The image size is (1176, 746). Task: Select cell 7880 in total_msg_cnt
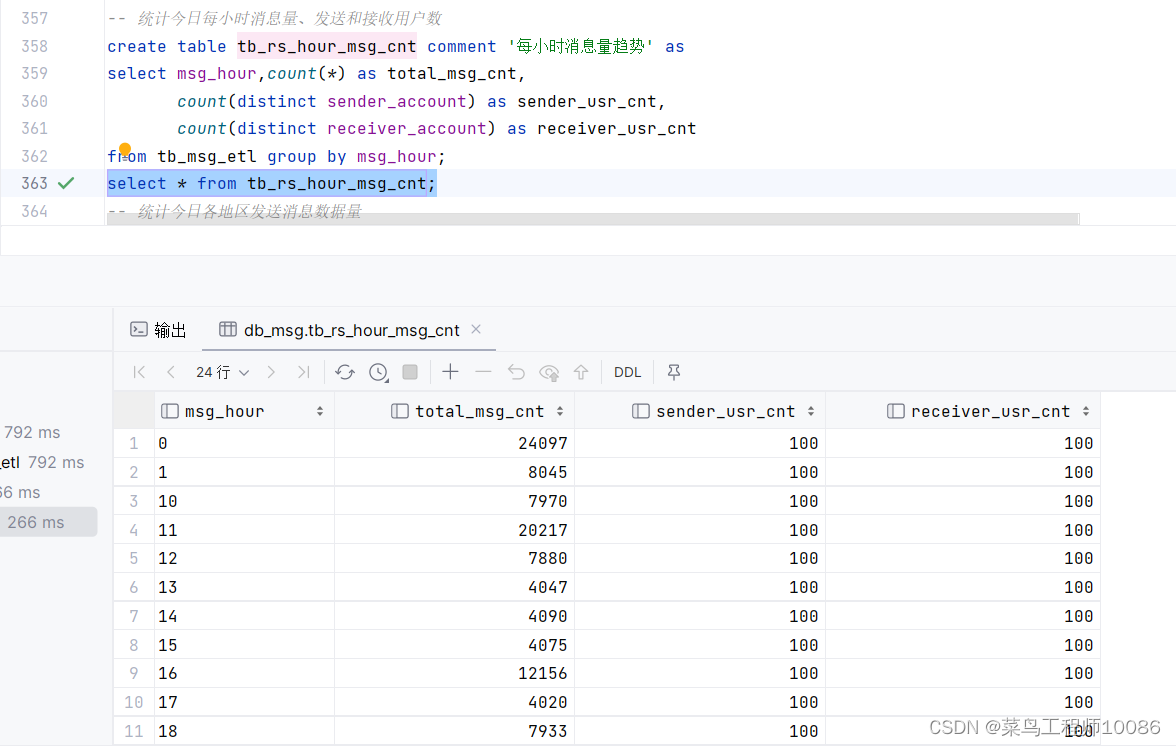click(x=454, y=559)
